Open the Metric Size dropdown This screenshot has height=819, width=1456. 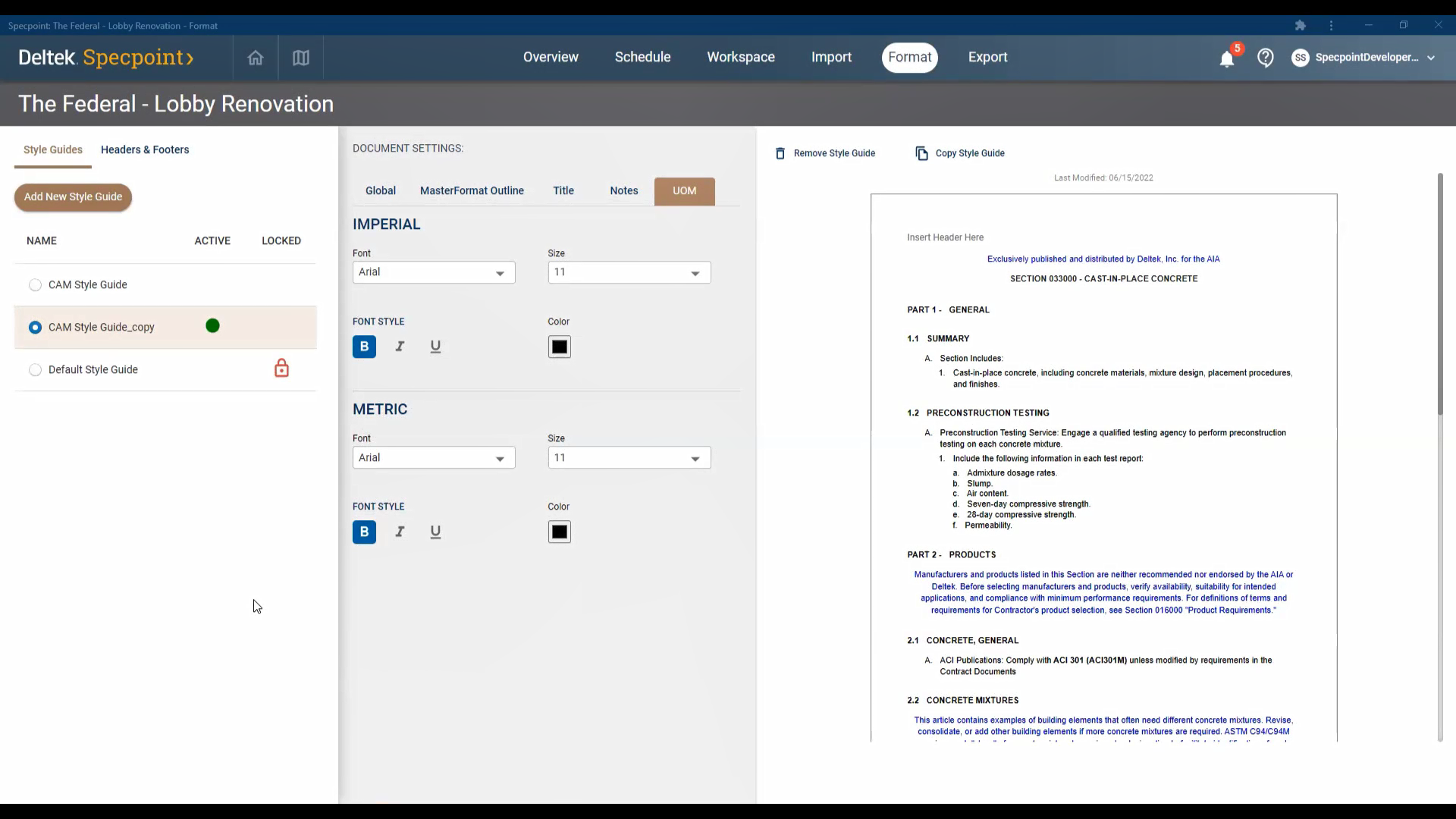click(x=629, y=457)
